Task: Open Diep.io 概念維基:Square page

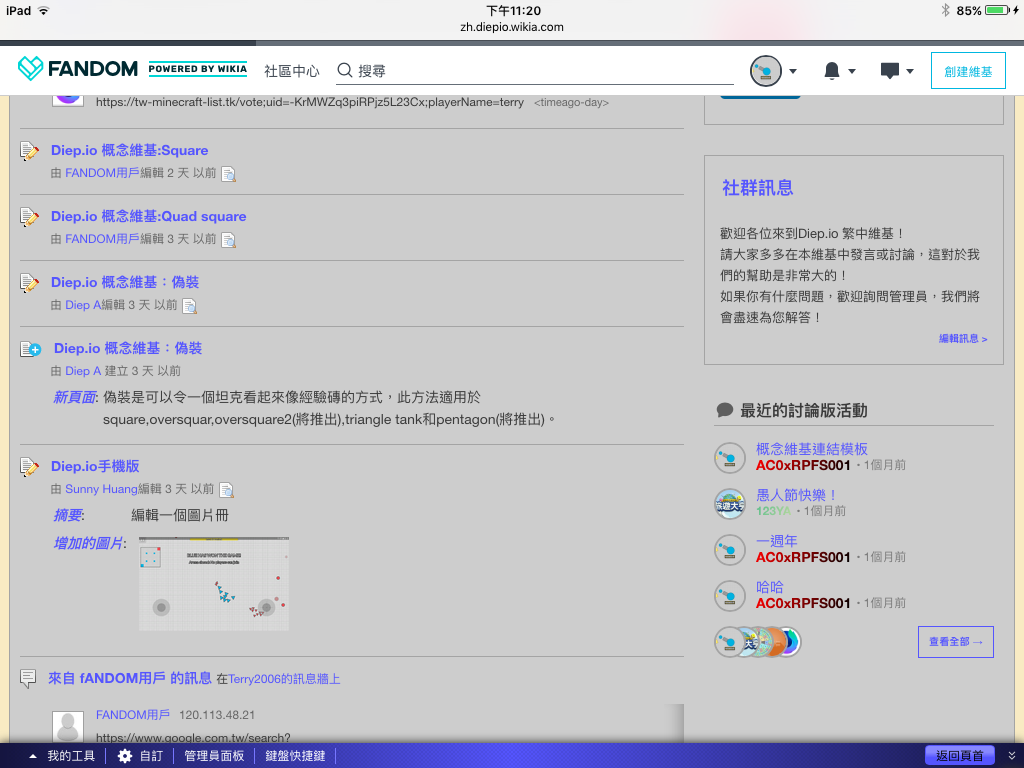Action: coord(129,150)
